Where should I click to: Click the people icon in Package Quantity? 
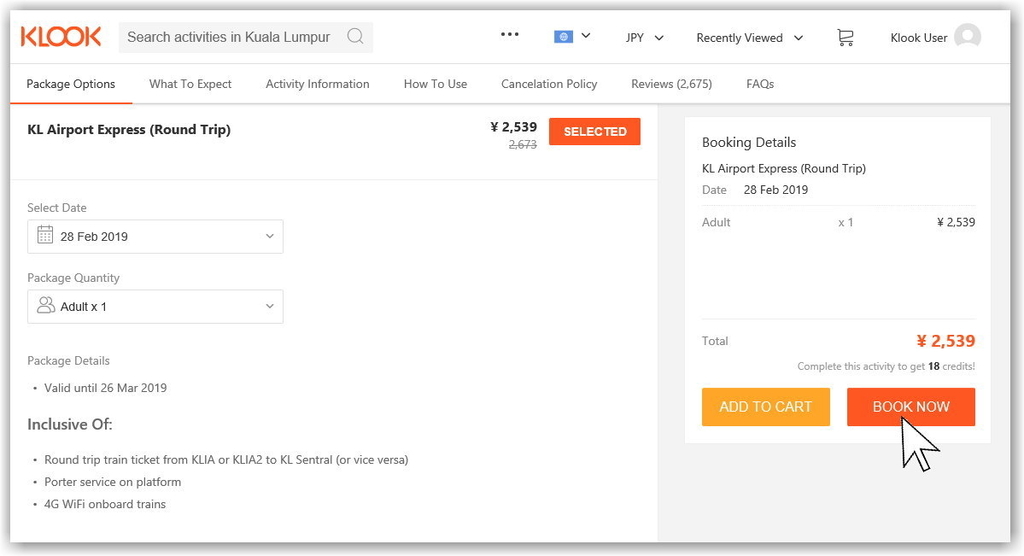click(x=46, y=305)
